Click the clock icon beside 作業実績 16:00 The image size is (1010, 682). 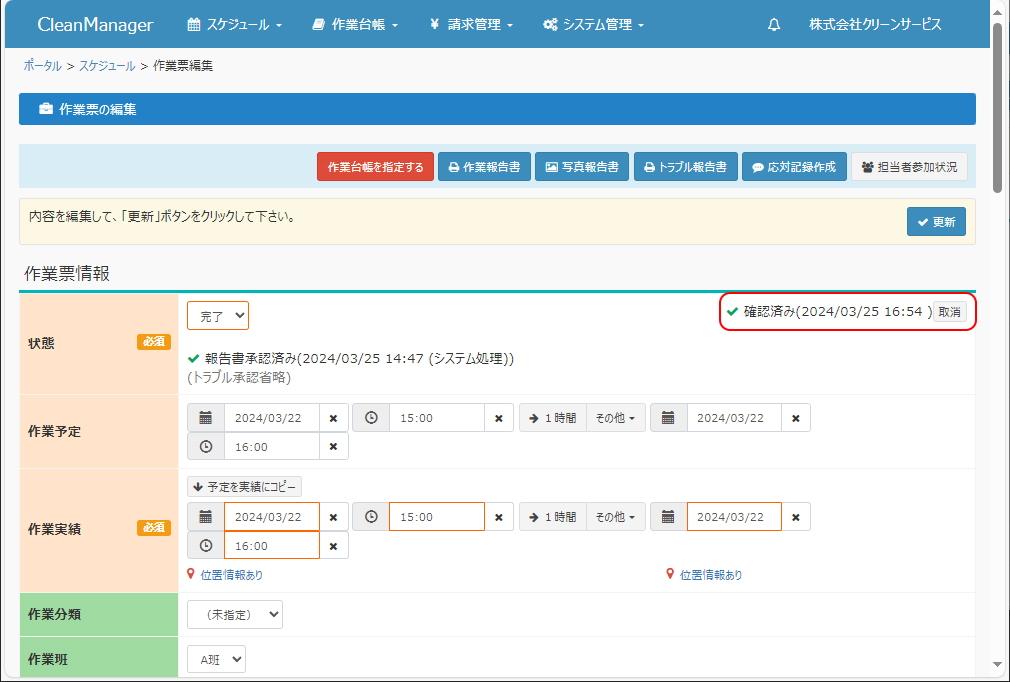(206, 546)
